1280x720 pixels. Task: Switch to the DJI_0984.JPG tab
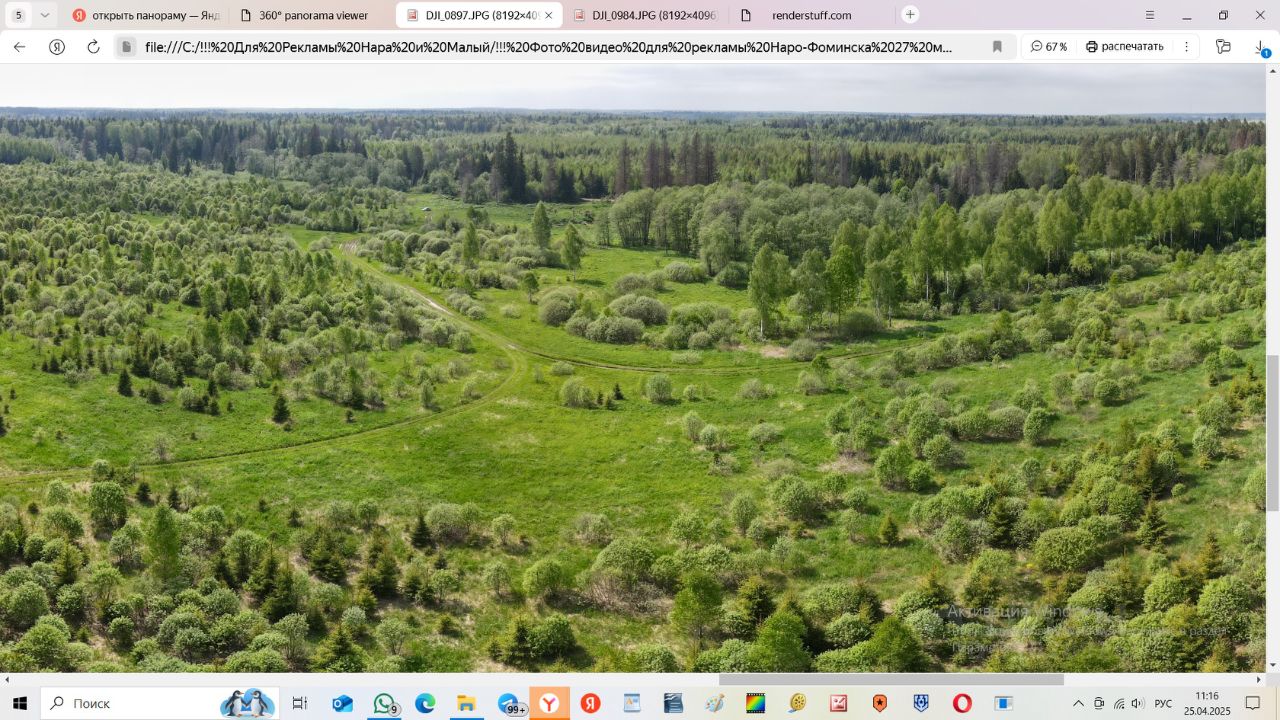pyautogui.click(x=645, y=15)
